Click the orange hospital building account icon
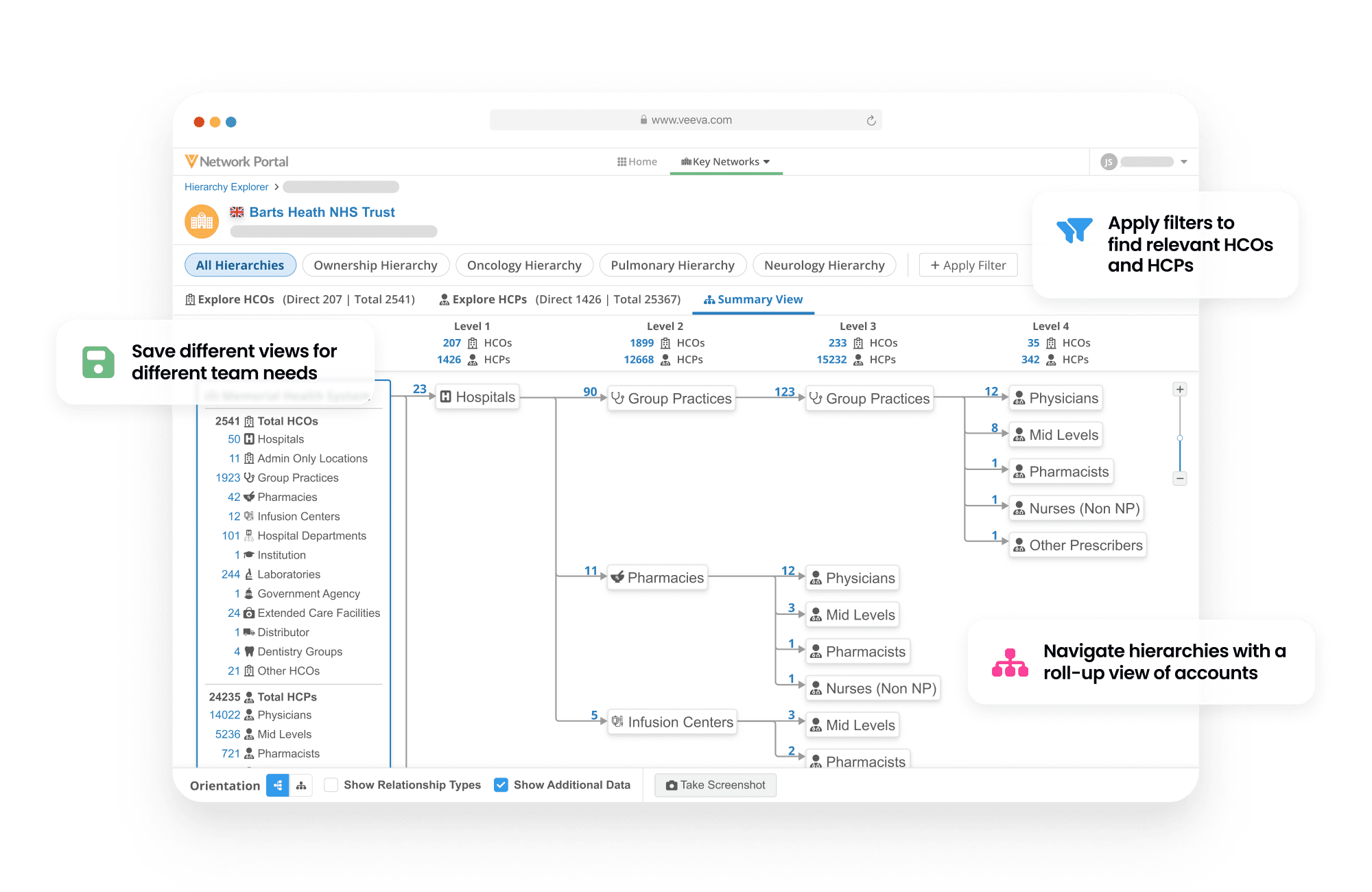1372x892 pixels. pos(202,221)
